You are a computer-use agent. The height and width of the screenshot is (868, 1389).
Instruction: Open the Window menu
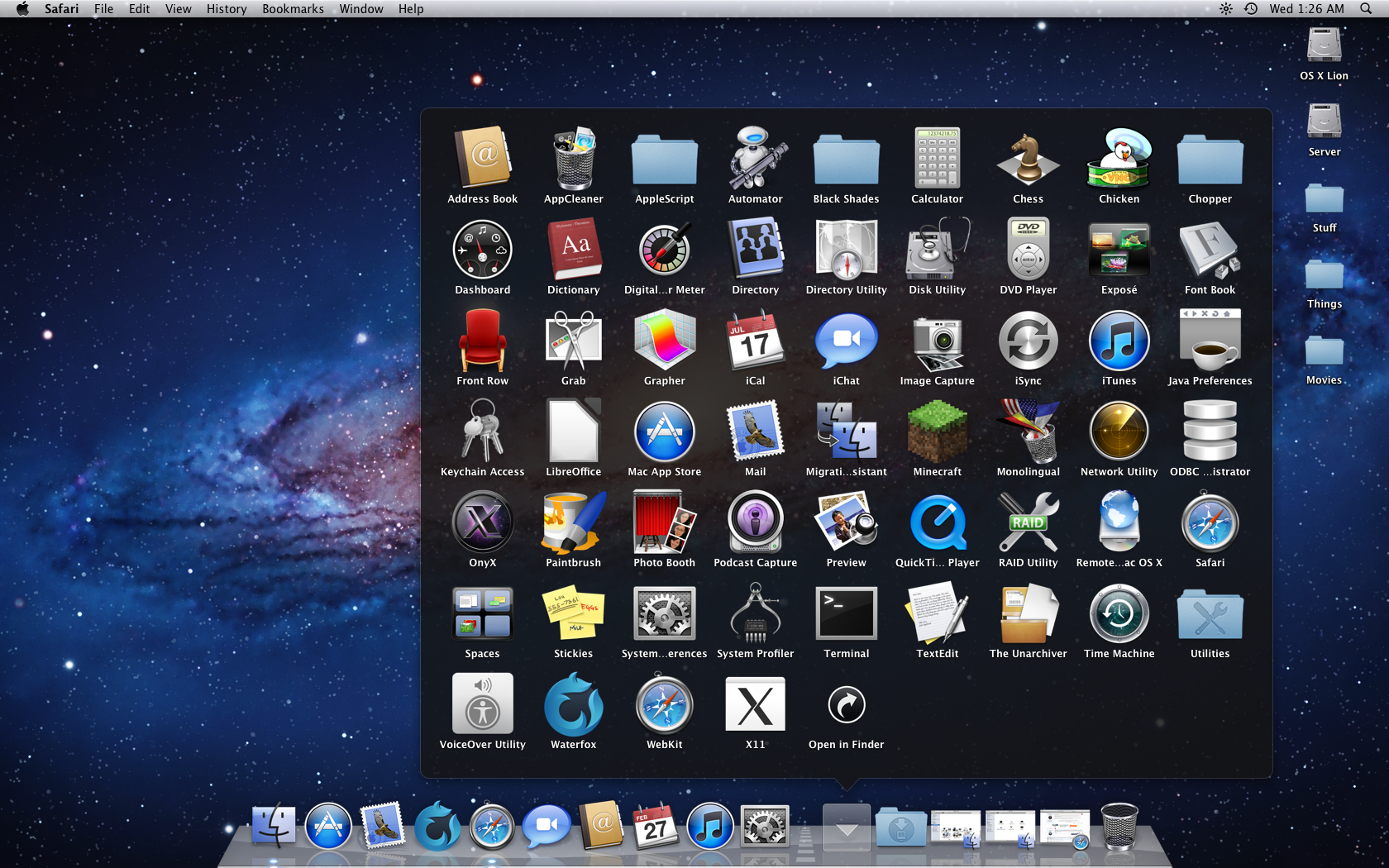click(x=360, y=9)
